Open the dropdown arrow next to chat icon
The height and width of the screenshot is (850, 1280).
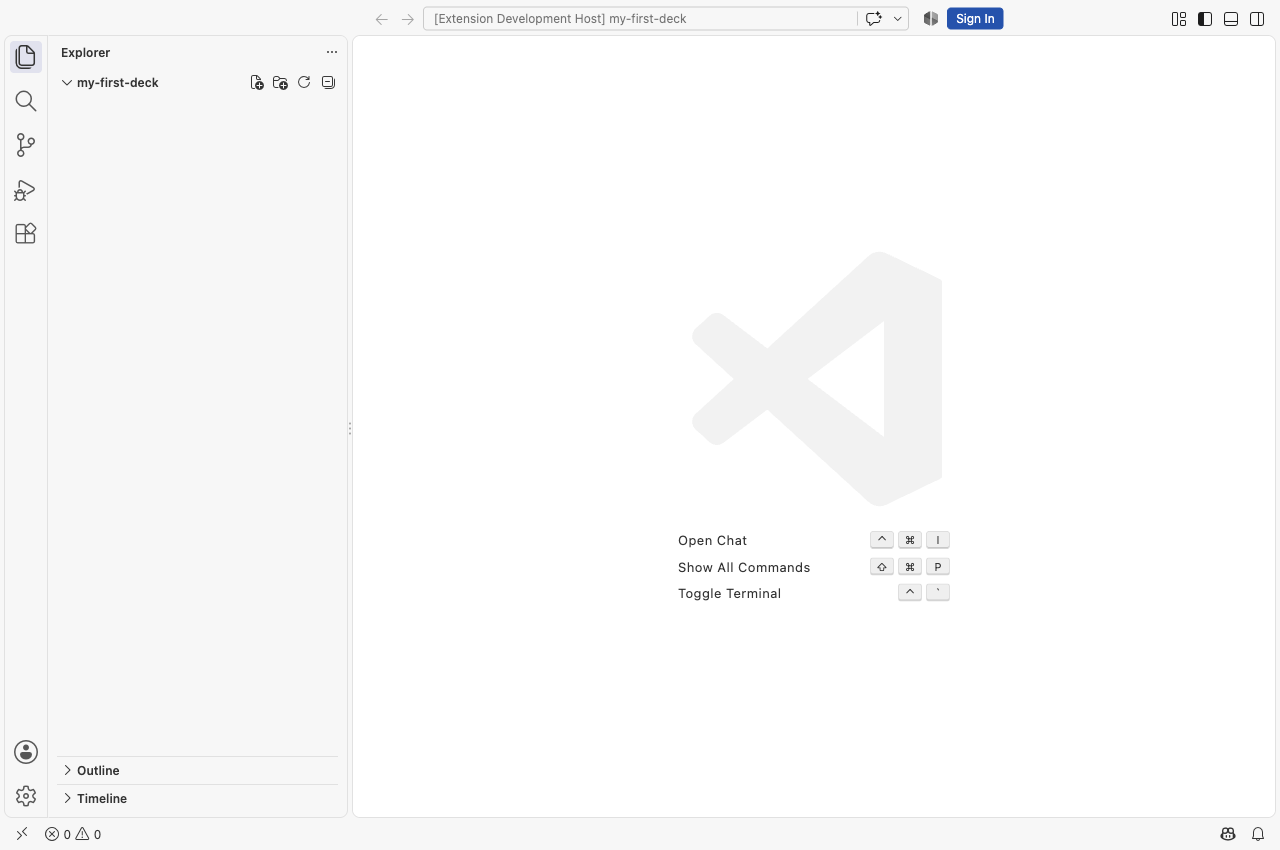tap(897, 19)
